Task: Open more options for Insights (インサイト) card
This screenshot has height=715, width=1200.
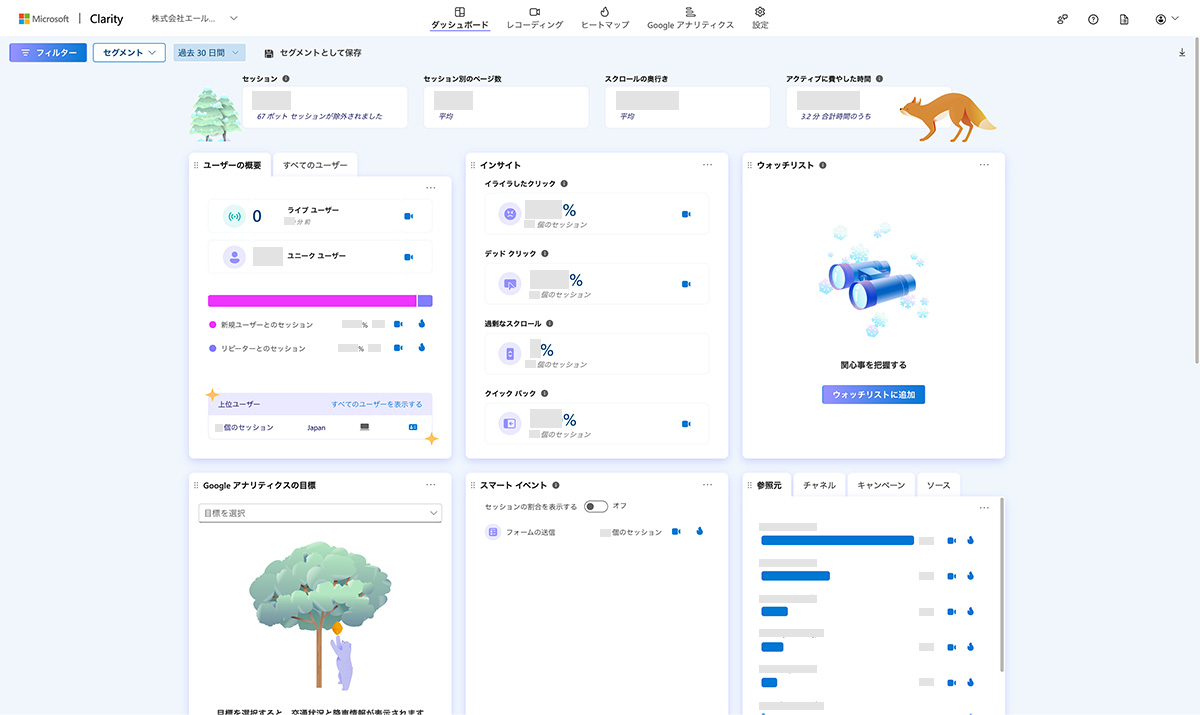Action: point(707,165)
